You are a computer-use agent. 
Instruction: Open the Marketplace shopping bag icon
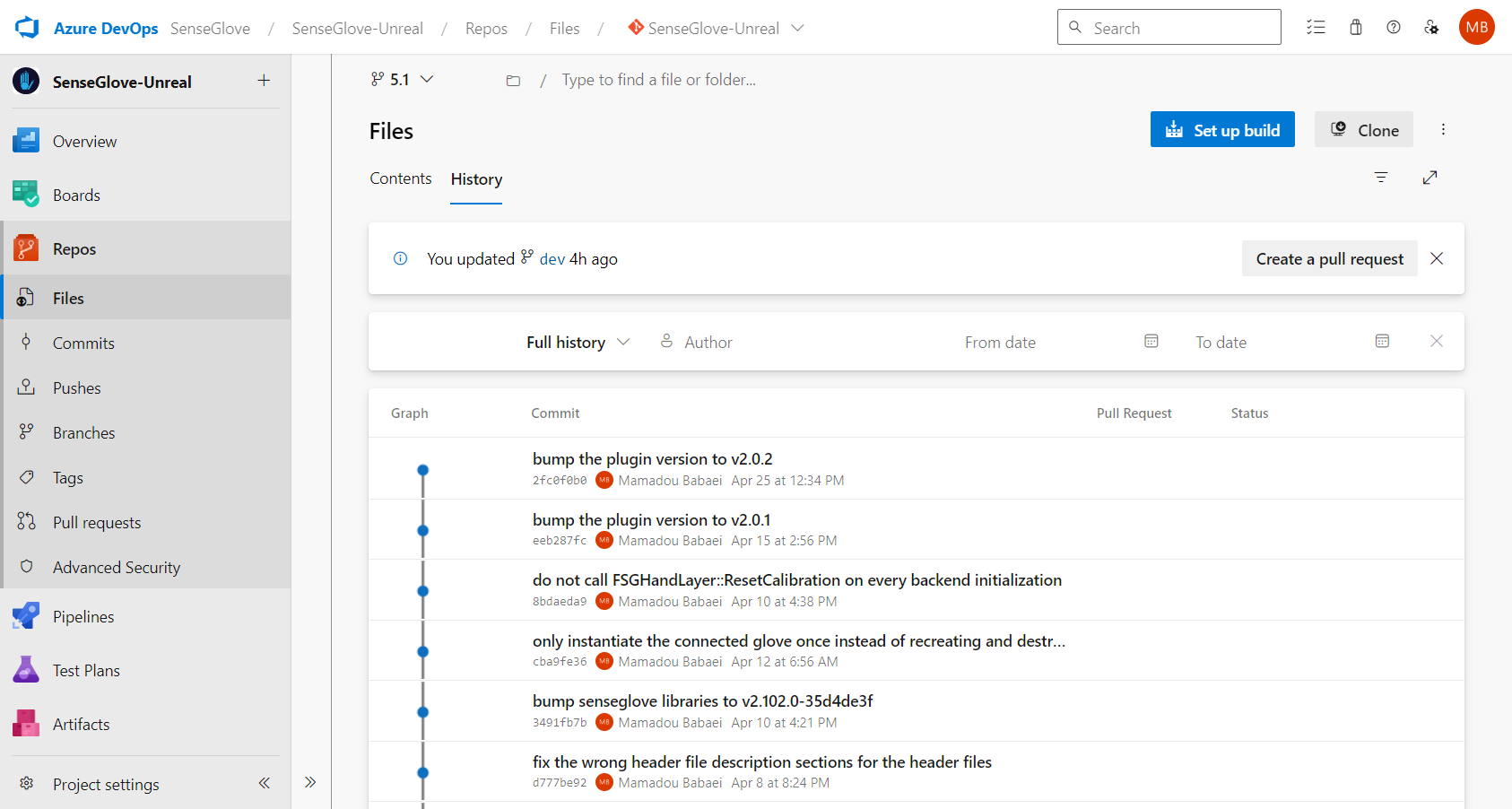coord(1355,27)
